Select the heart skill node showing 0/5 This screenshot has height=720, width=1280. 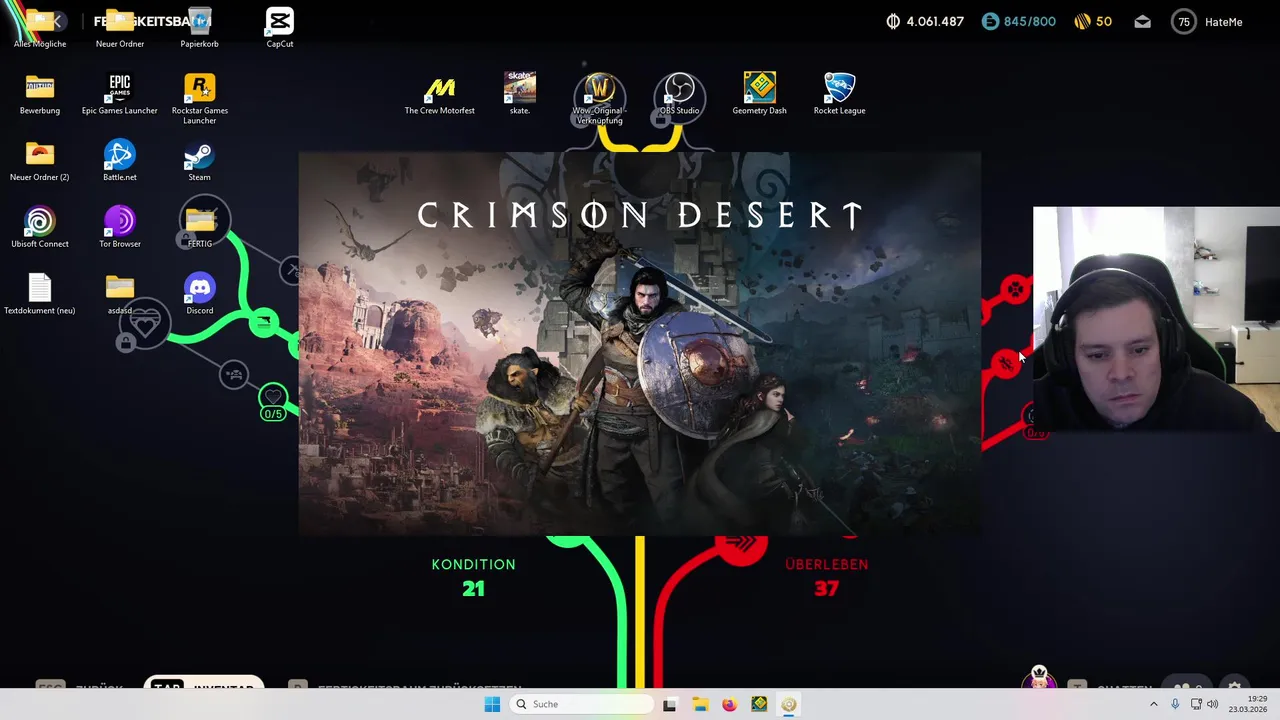coord(273,402)
